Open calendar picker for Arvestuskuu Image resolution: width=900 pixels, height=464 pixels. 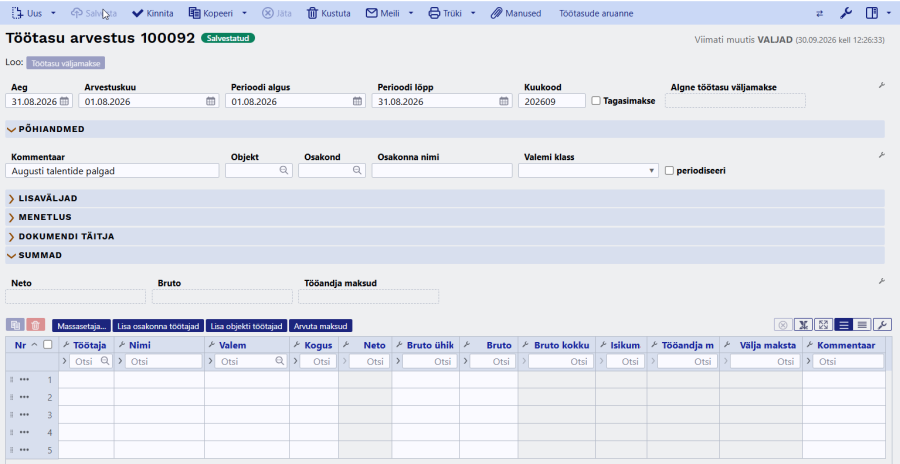[x=211, y=101]
